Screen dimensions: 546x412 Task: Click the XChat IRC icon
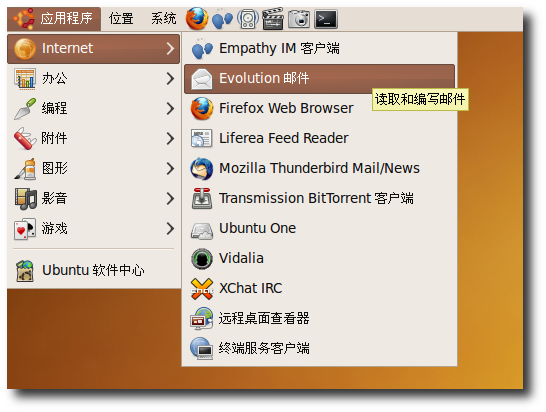point(202,289)
